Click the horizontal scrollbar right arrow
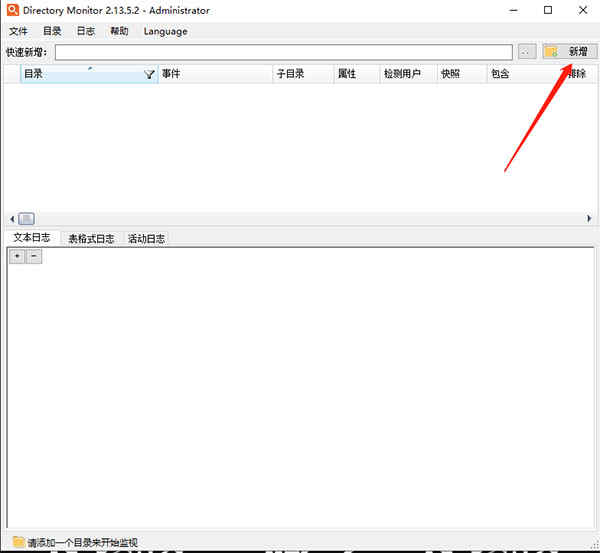Viewport: 600px width, 553px height. click(x=589, y=219)
